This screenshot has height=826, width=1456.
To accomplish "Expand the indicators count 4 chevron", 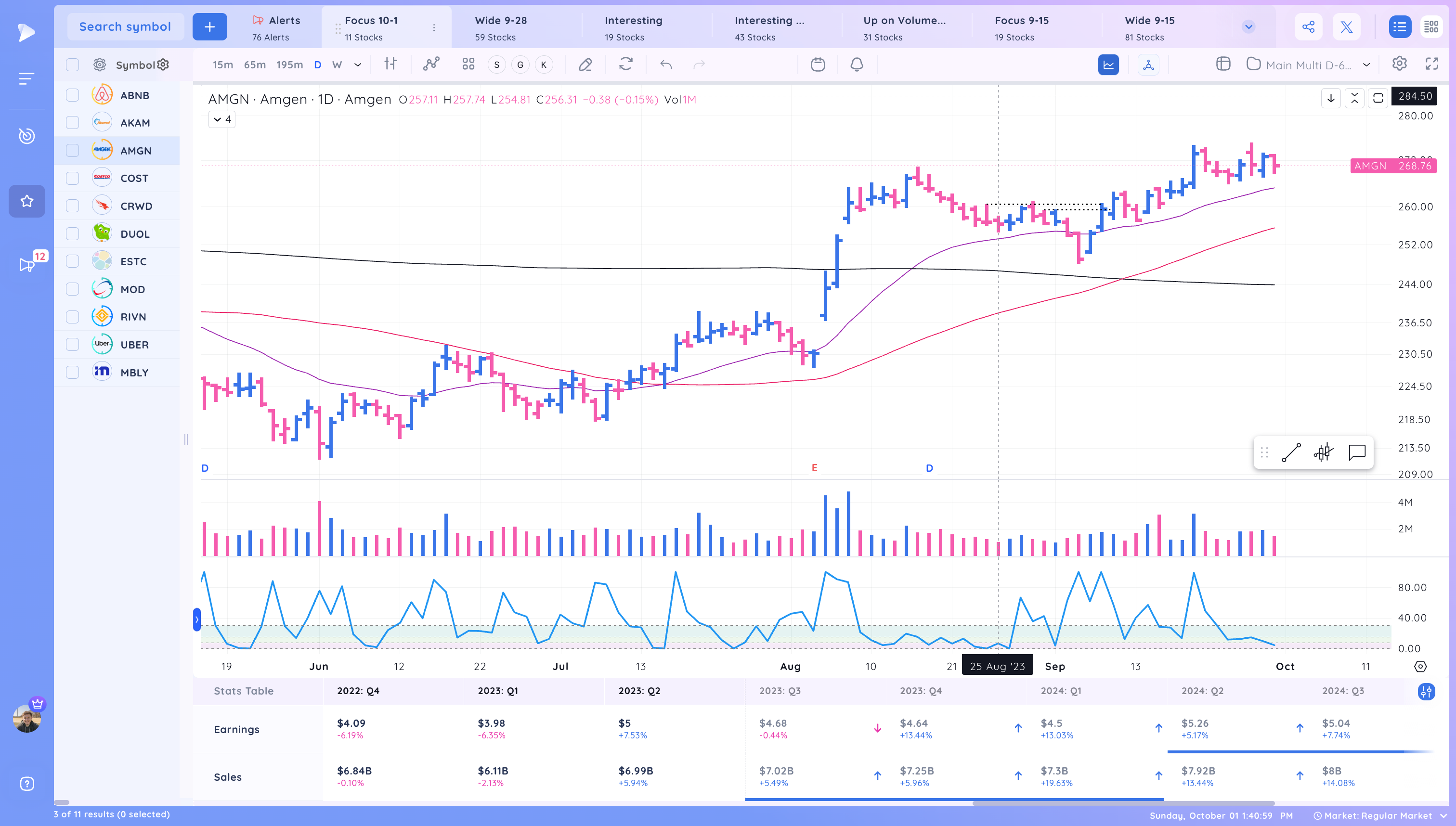I will pyautogui.click(x=222, y=119).
